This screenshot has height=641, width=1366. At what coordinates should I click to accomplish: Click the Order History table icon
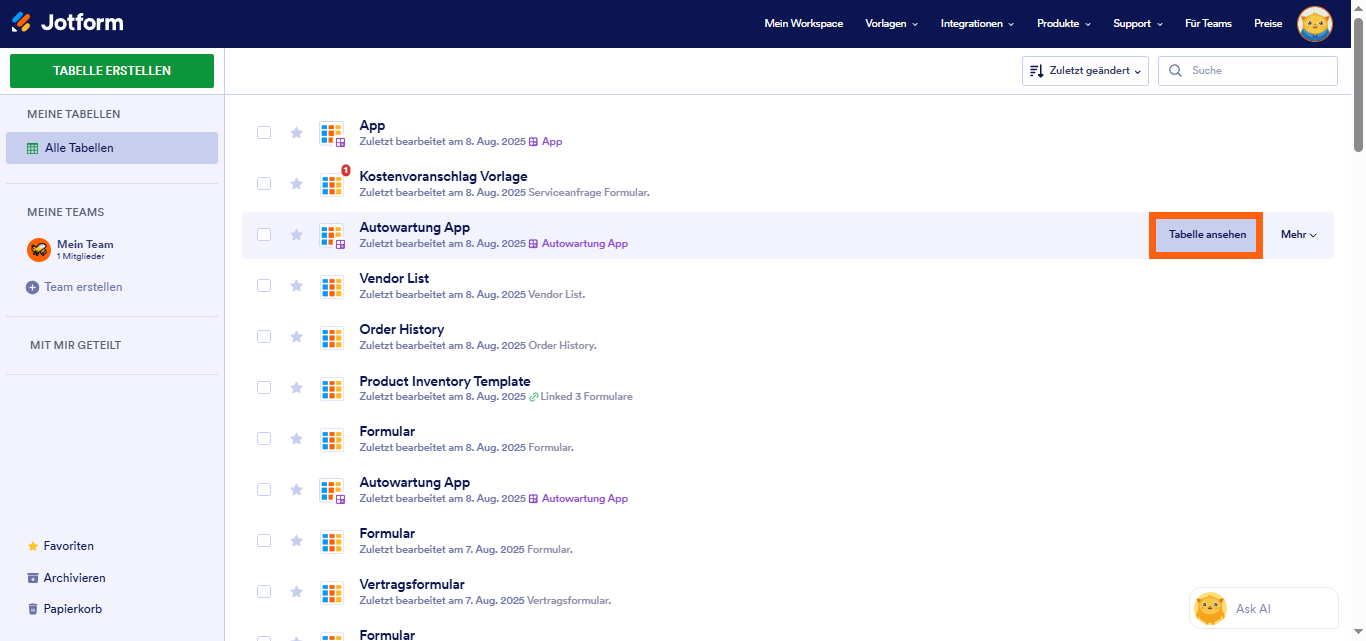coord(332,338)
